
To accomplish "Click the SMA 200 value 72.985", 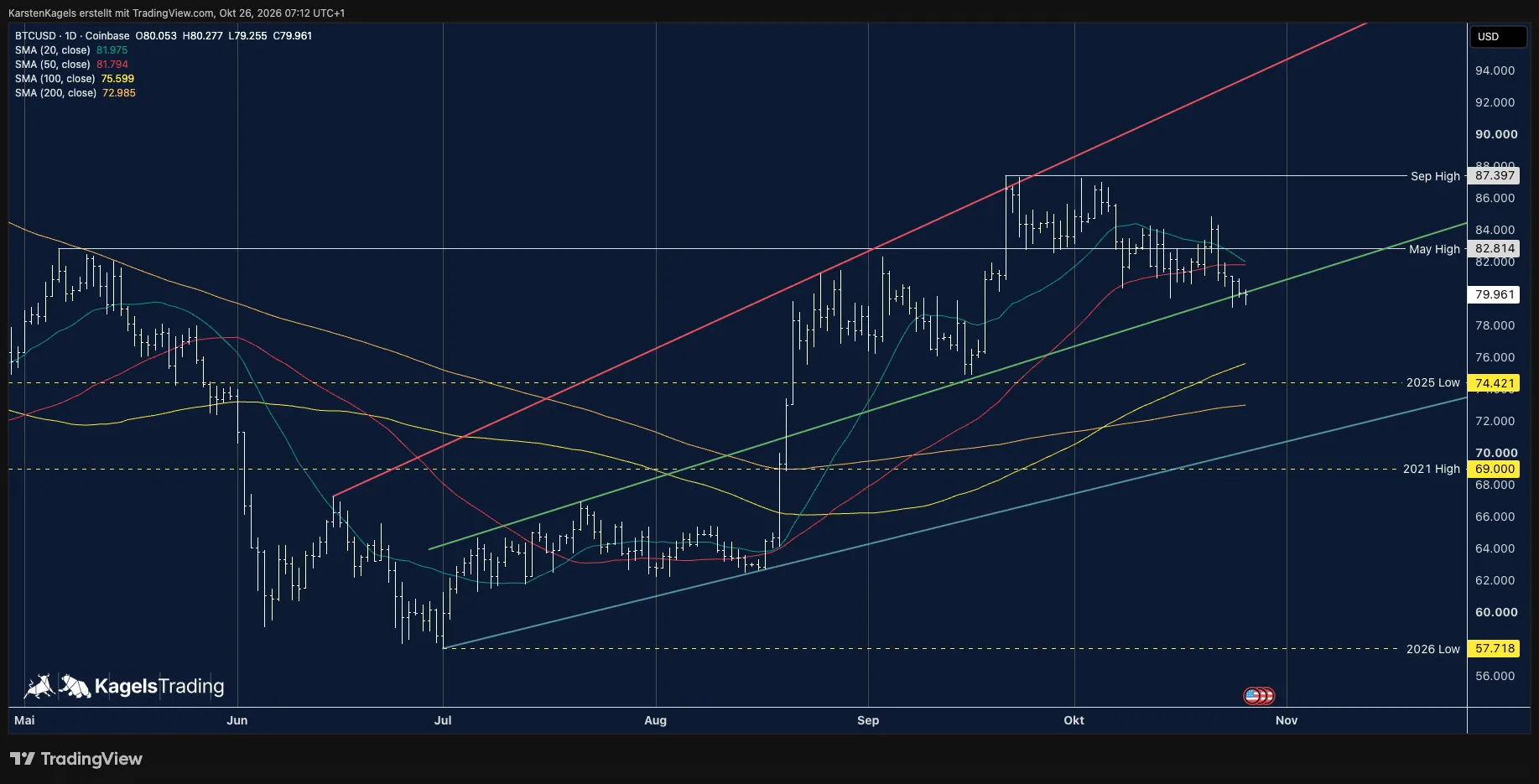I will [119, 93].
